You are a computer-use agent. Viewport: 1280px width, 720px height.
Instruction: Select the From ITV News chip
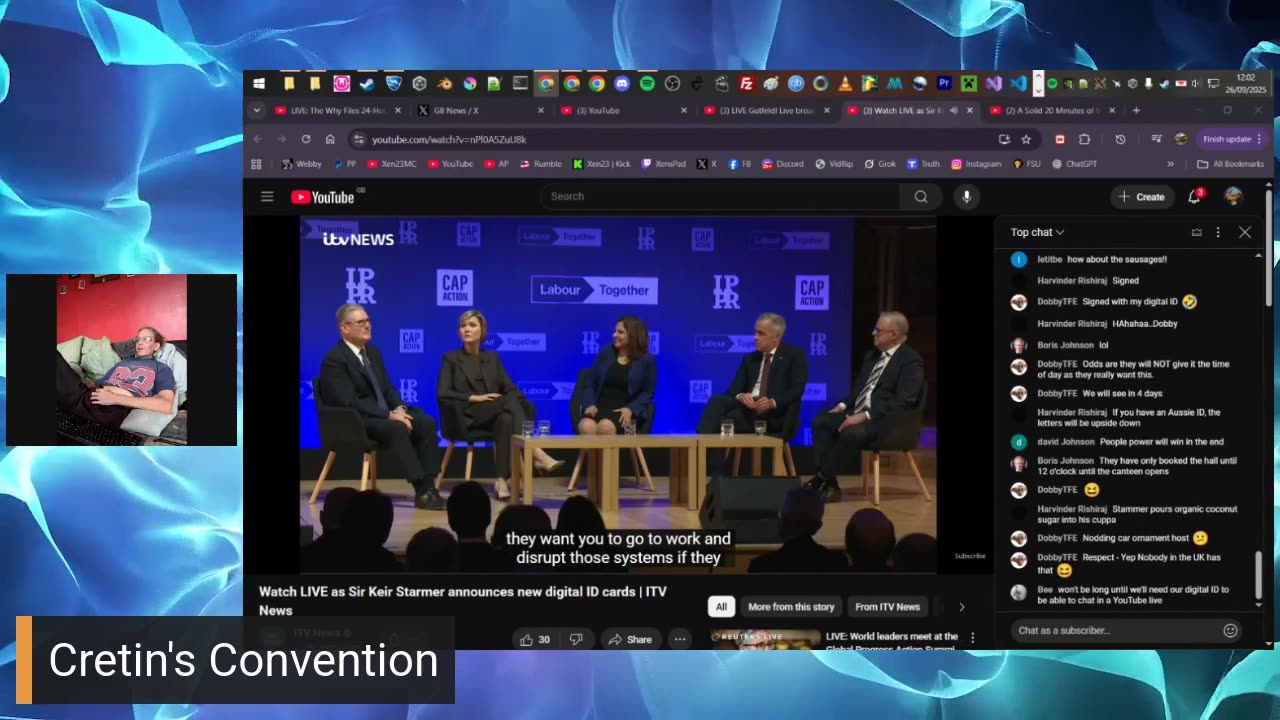pyautogui.click(x=887, y=606)
